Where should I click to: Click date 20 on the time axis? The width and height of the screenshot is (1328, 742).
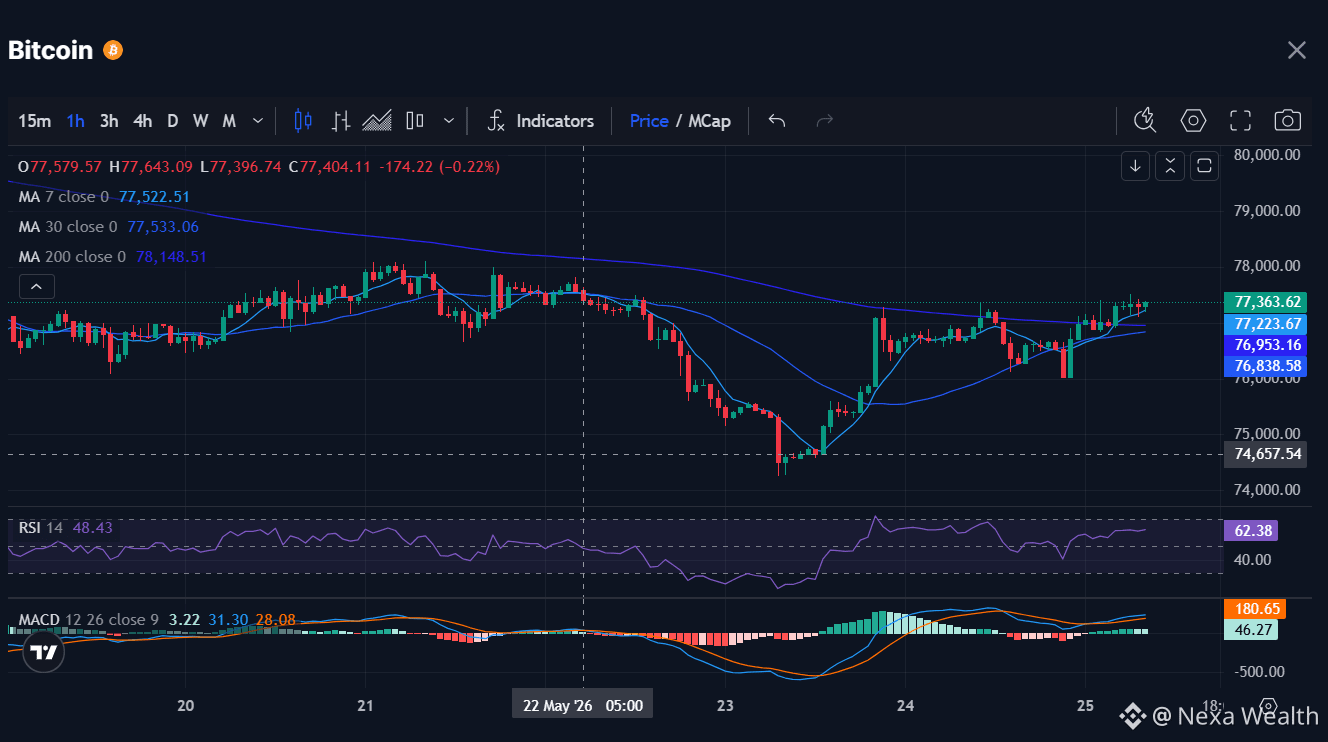pos(185,706)
